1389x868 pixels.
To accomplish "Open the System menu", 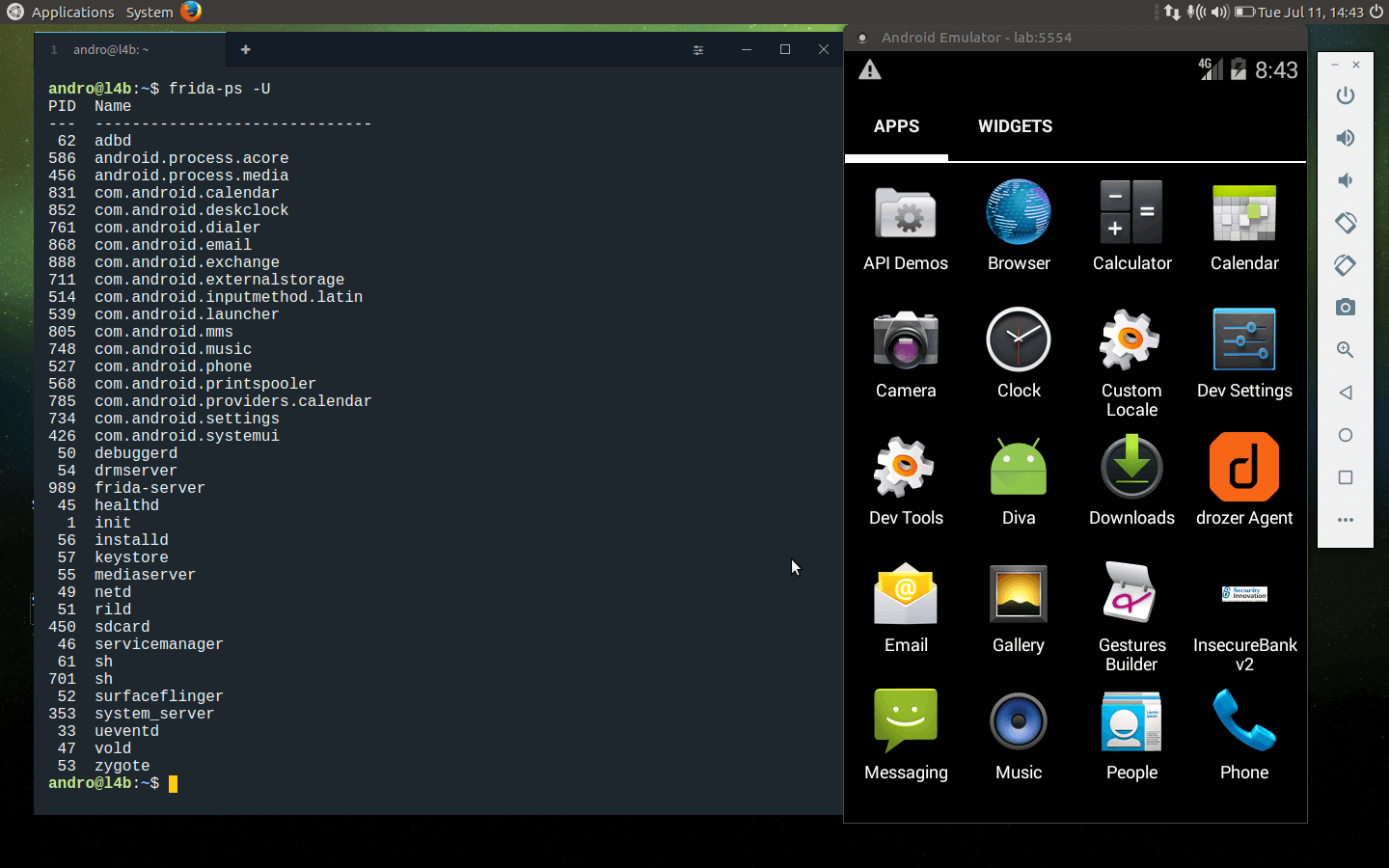I will tap(150, 13).
